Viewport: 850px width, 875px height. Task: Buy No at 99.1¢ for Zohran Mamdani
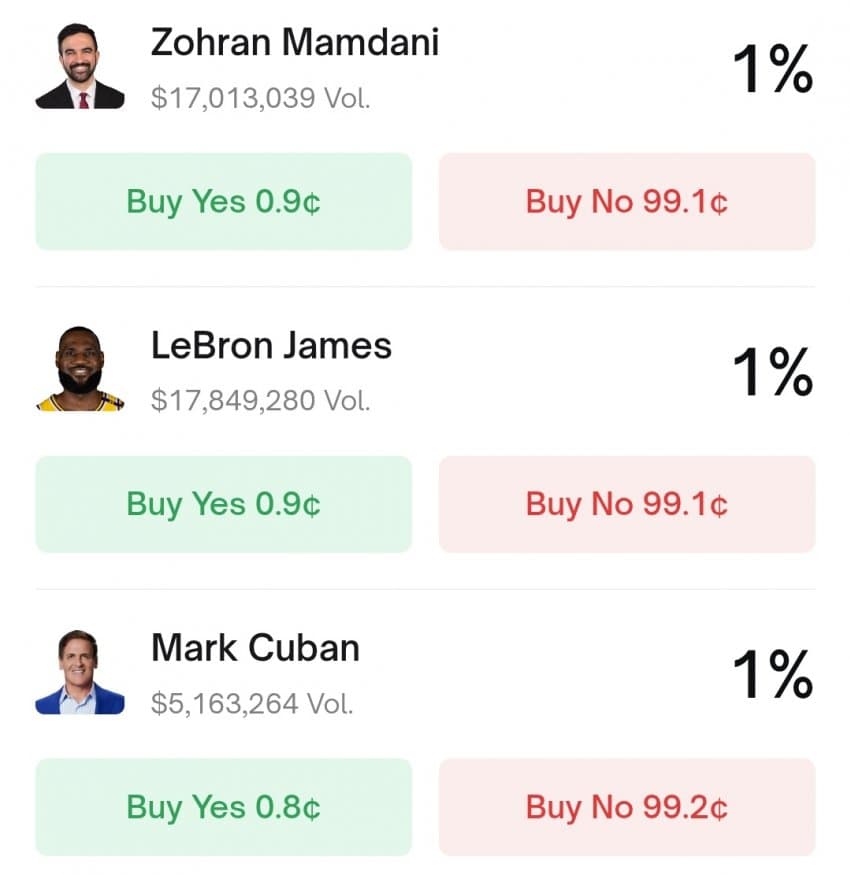pos(627,201)
